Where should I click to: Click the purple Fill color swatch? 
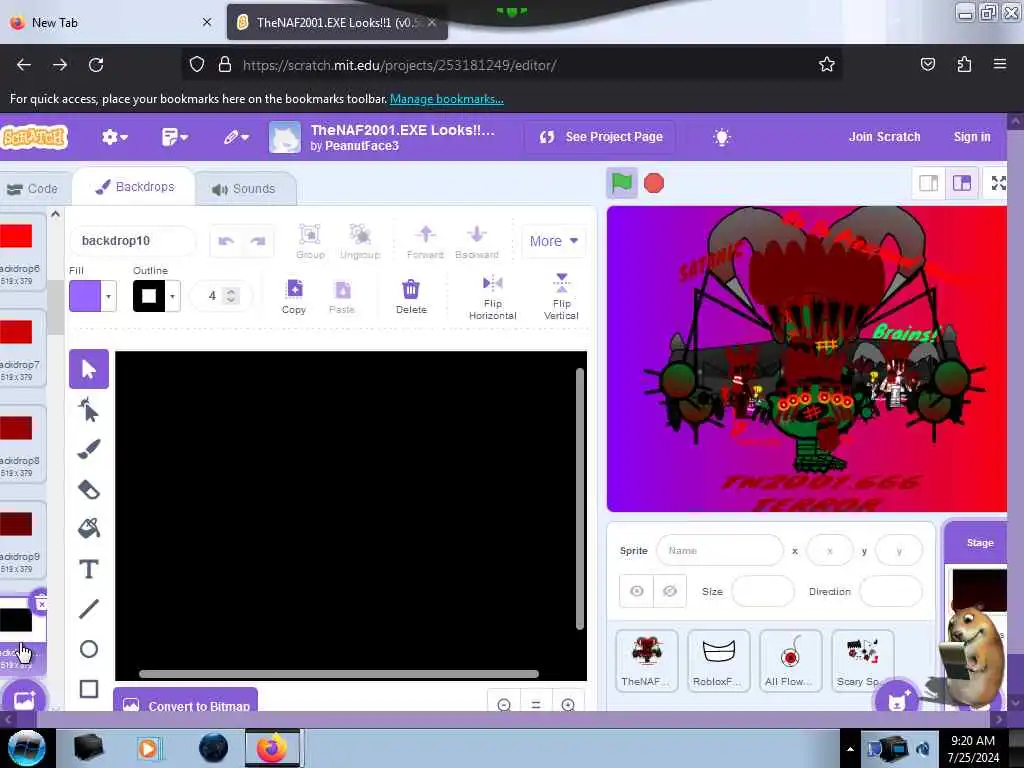tap(85, 296)
